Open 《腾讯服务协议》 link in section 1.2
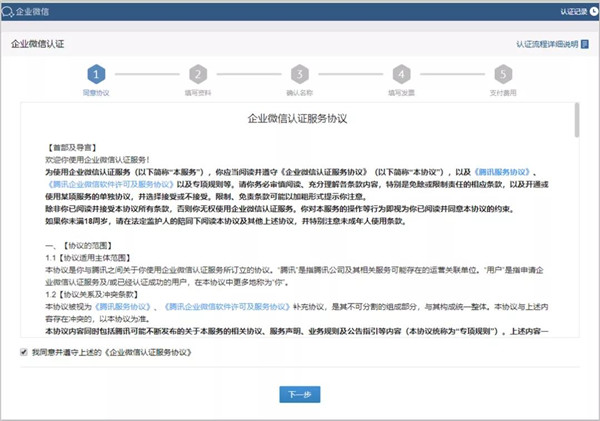The image size is (600, 421). point(123,307)
